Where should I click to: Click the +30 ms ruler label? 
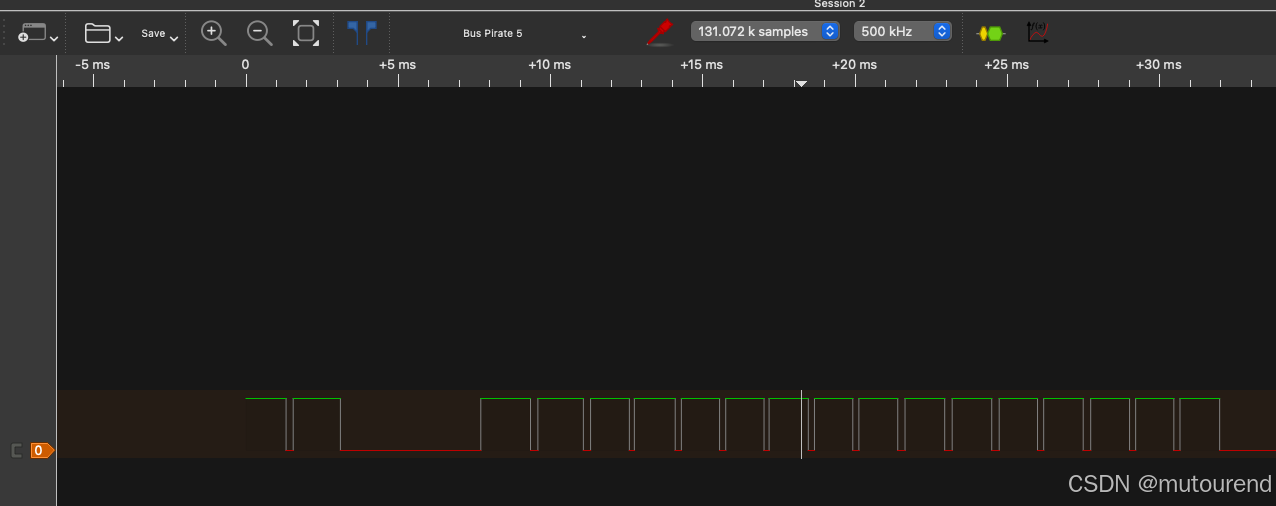click(x=1159, y=65)
